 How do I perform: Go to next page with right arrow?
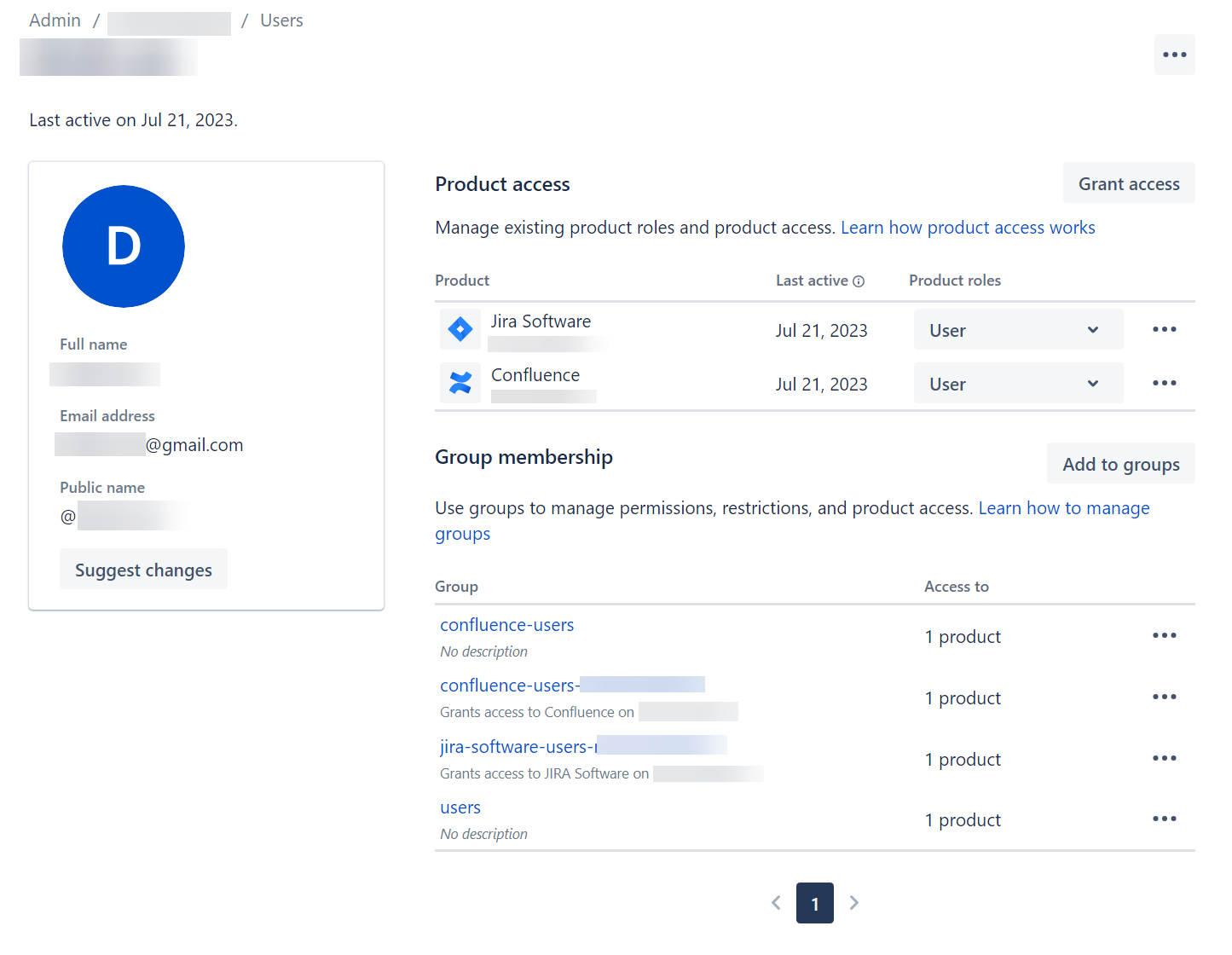(853, 902)
